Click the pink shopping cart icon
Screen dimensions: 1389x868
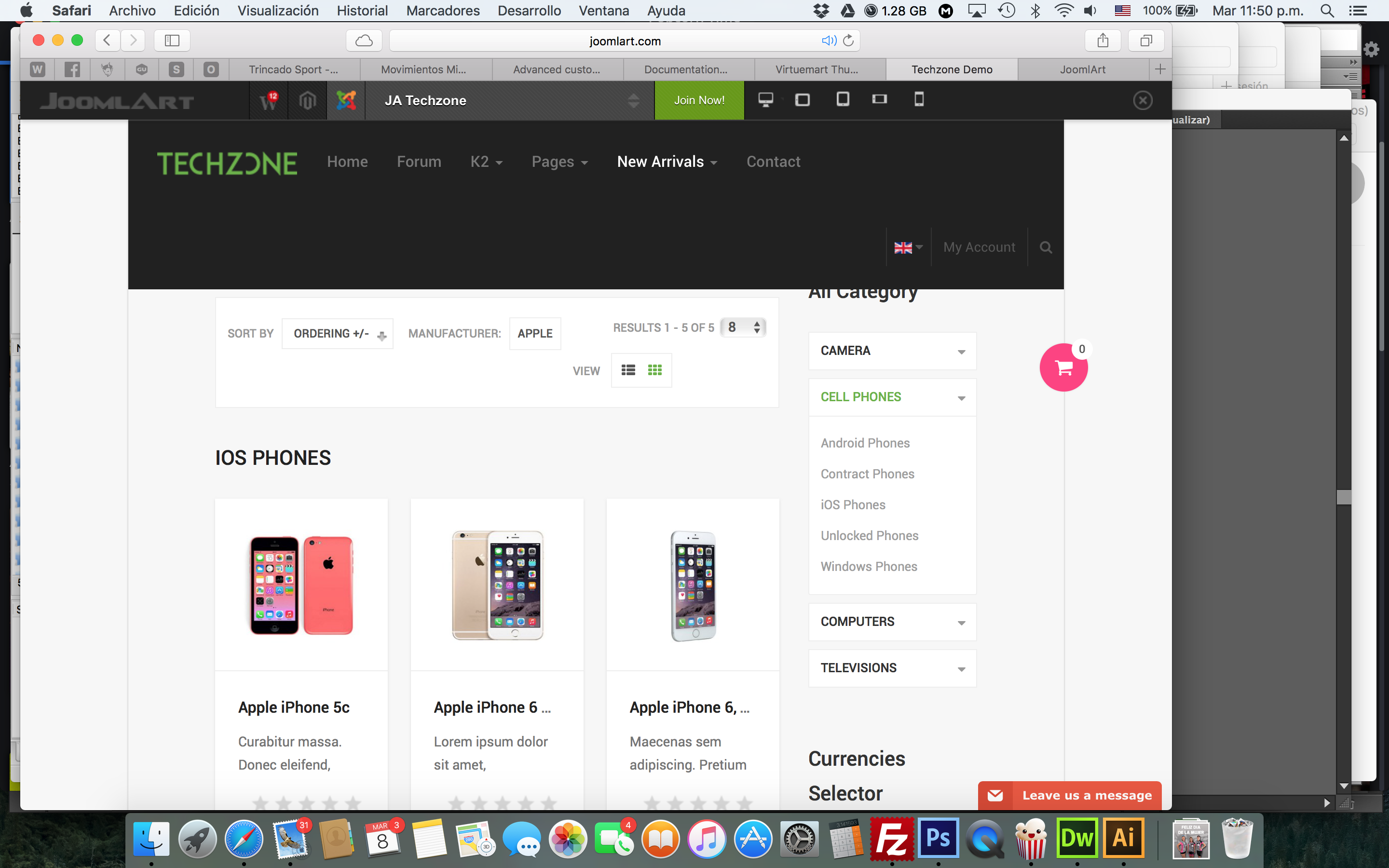pyautogui.click(x=1063, y=368)
